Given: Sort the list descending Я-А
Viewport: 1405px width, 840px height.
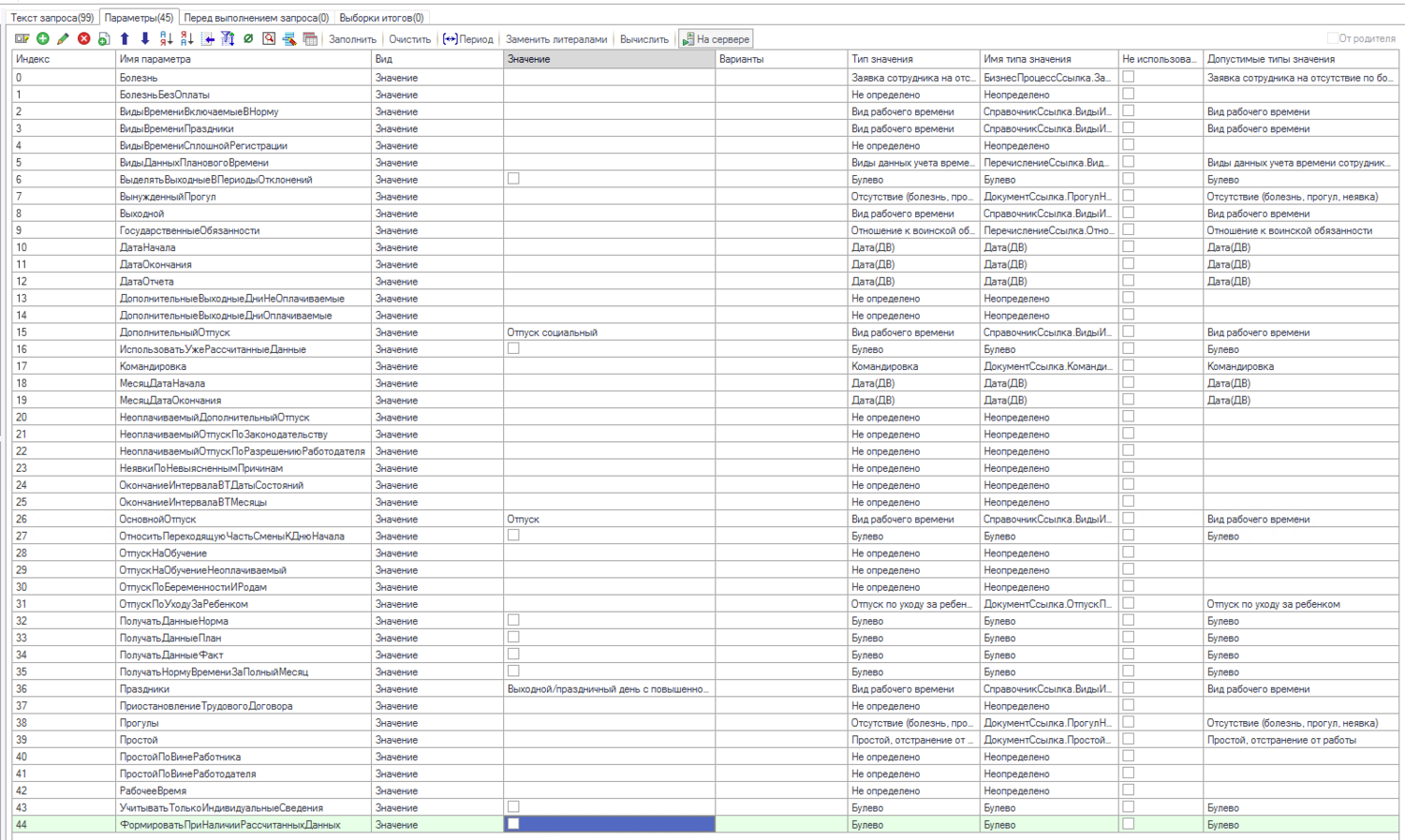Looking at the screenshot, I should click(x=186, y=38).
